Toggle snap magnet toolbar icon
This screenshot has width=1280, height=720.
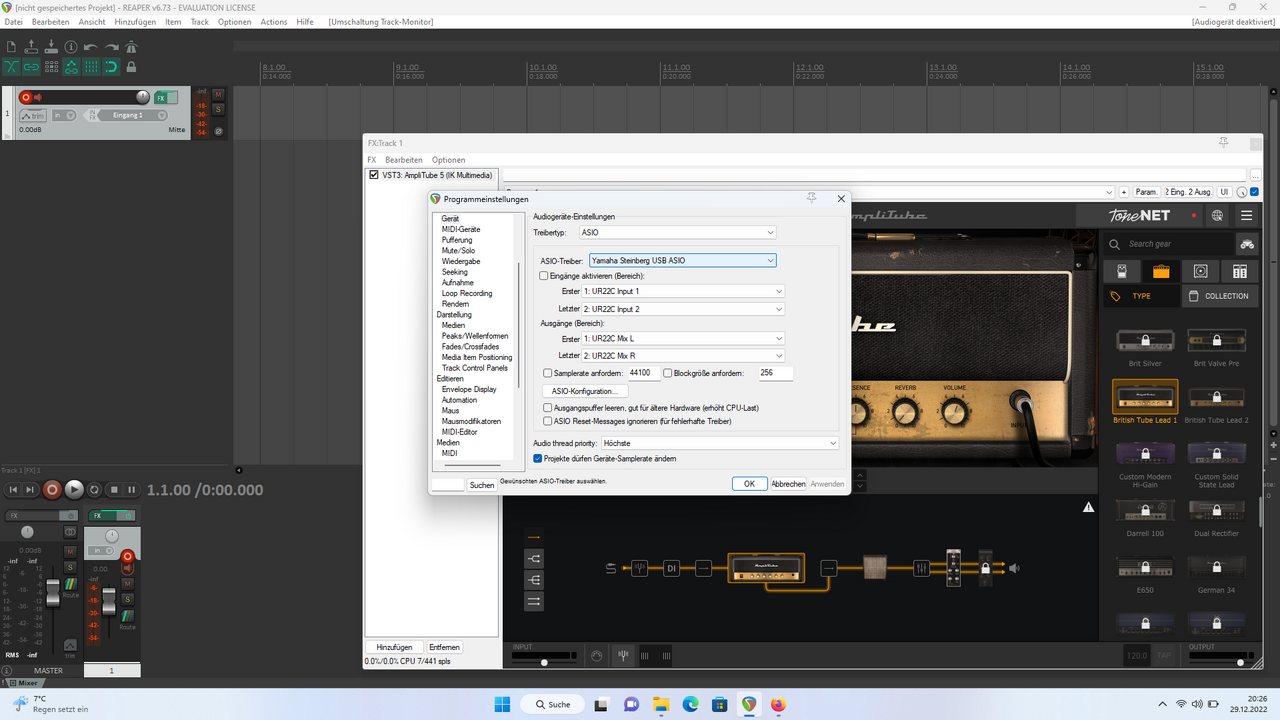[111, 67]
